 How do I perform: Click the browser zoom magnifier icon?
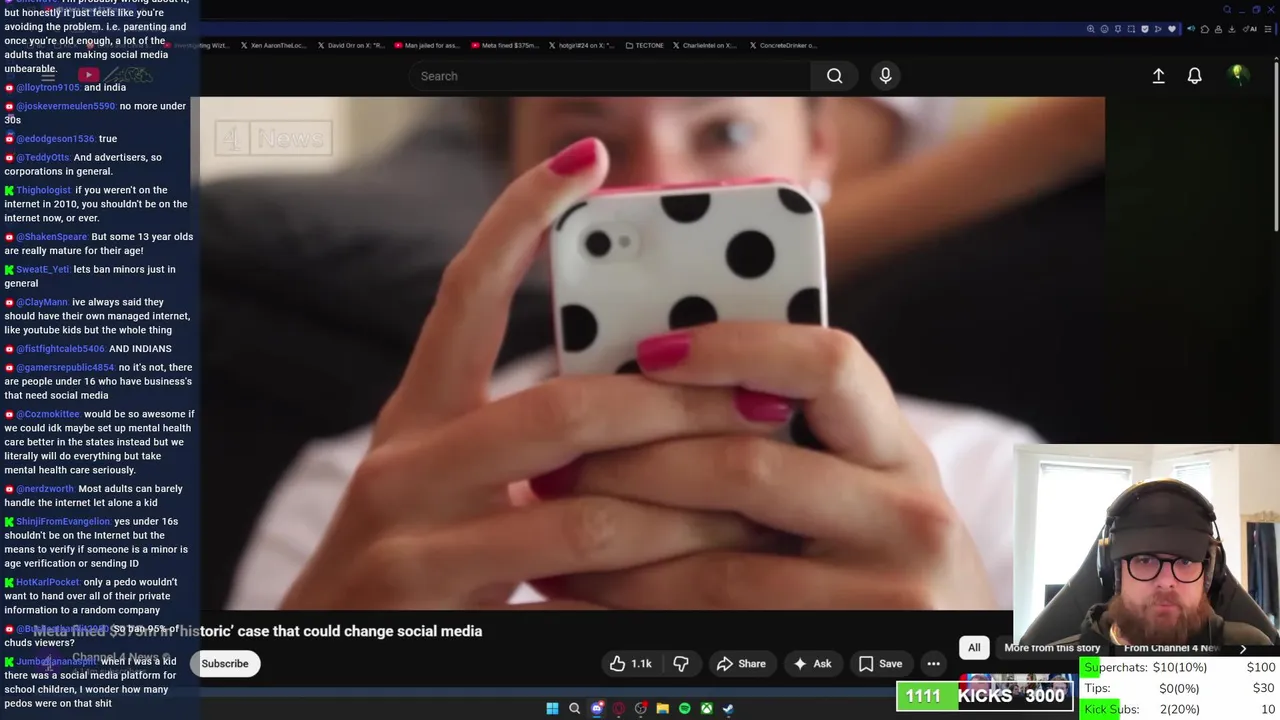pyautogui.click(x=1091, y=29)
